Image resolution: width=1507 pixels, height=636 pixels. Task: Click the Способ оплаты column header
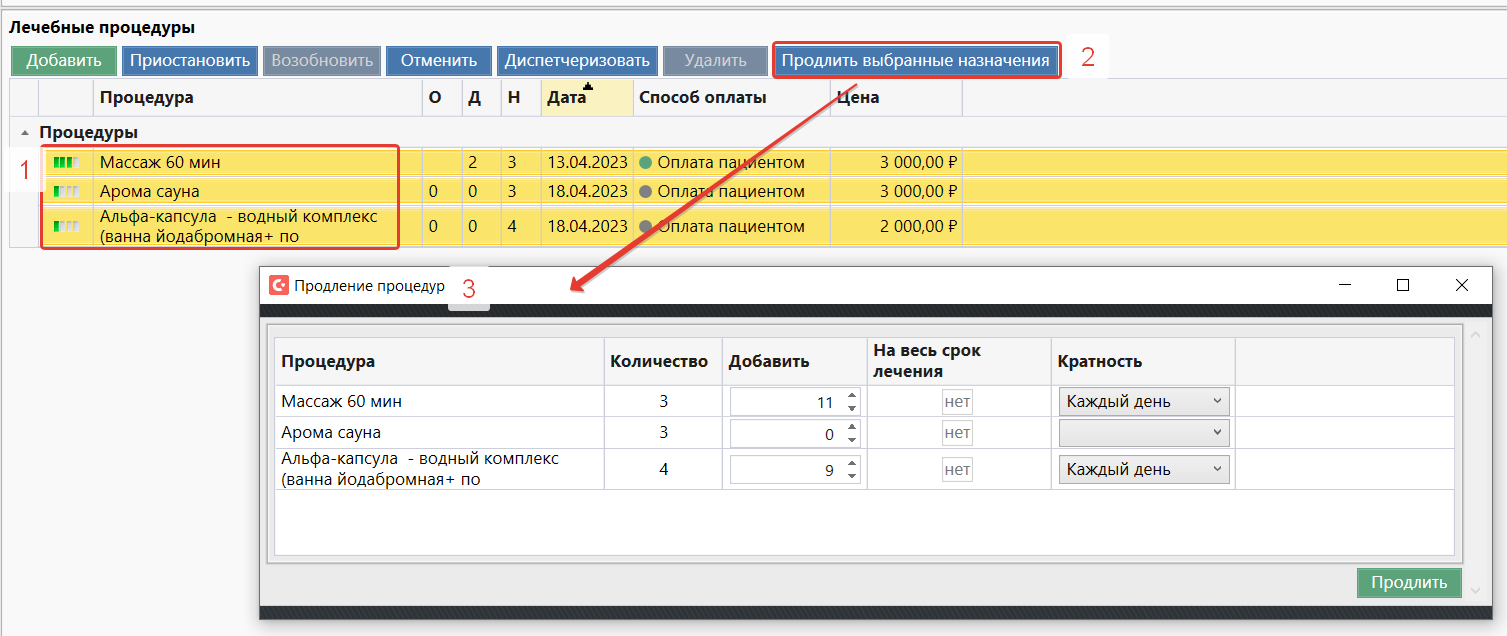click(x=702, y=98)
